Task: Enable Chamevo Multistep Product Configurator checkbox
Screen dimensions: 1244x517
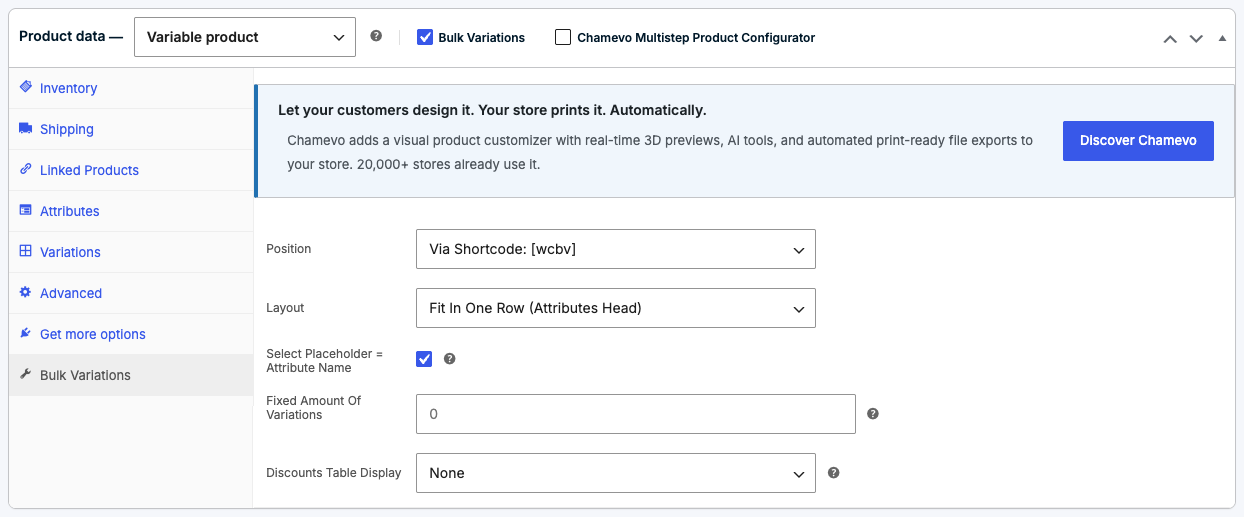Action: tap(563, 37)
